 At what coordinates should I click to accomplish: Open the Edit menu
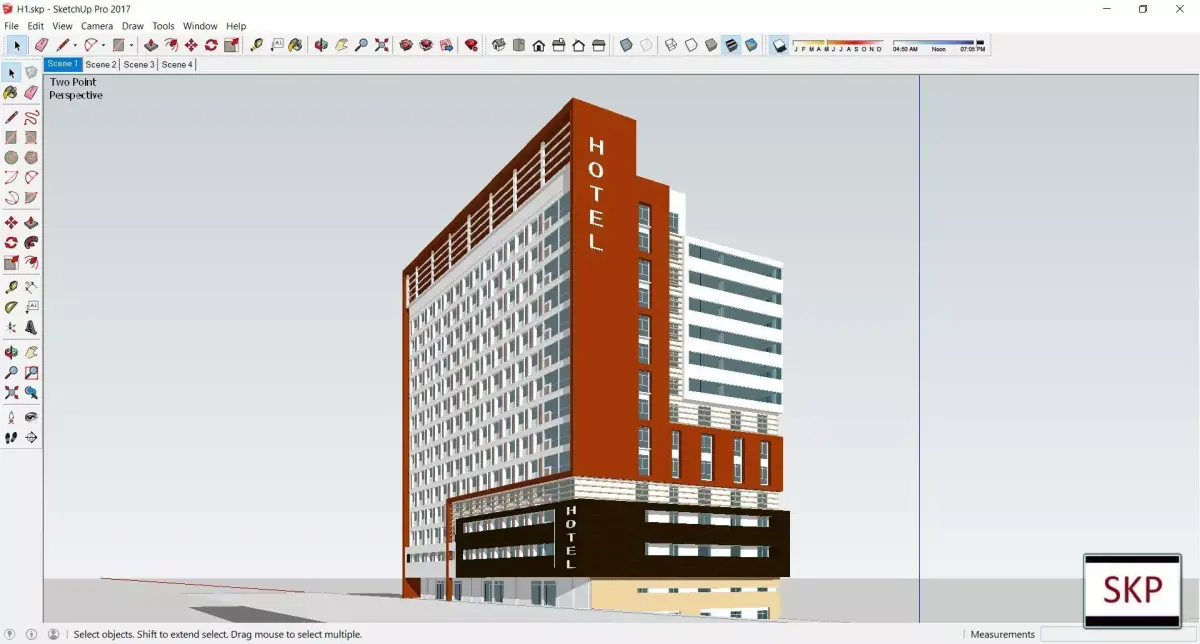coord(35,26)
